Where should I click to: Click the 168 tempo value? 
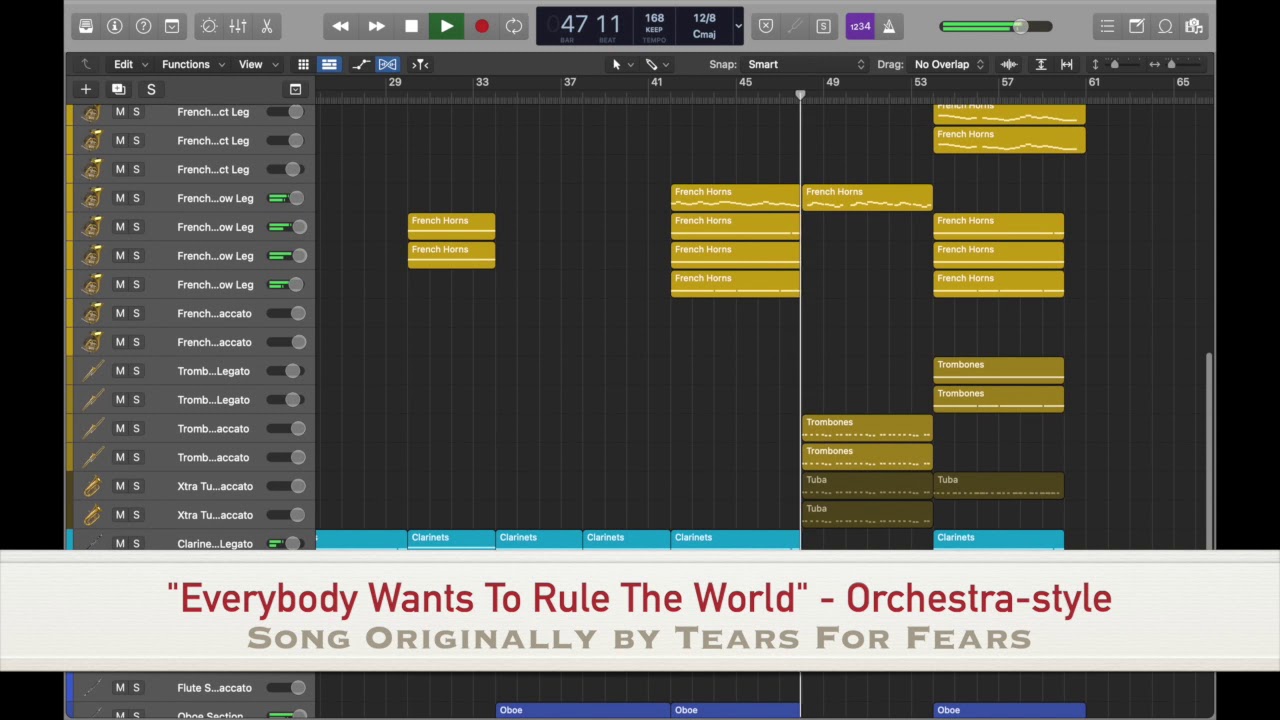coord(654,18)
